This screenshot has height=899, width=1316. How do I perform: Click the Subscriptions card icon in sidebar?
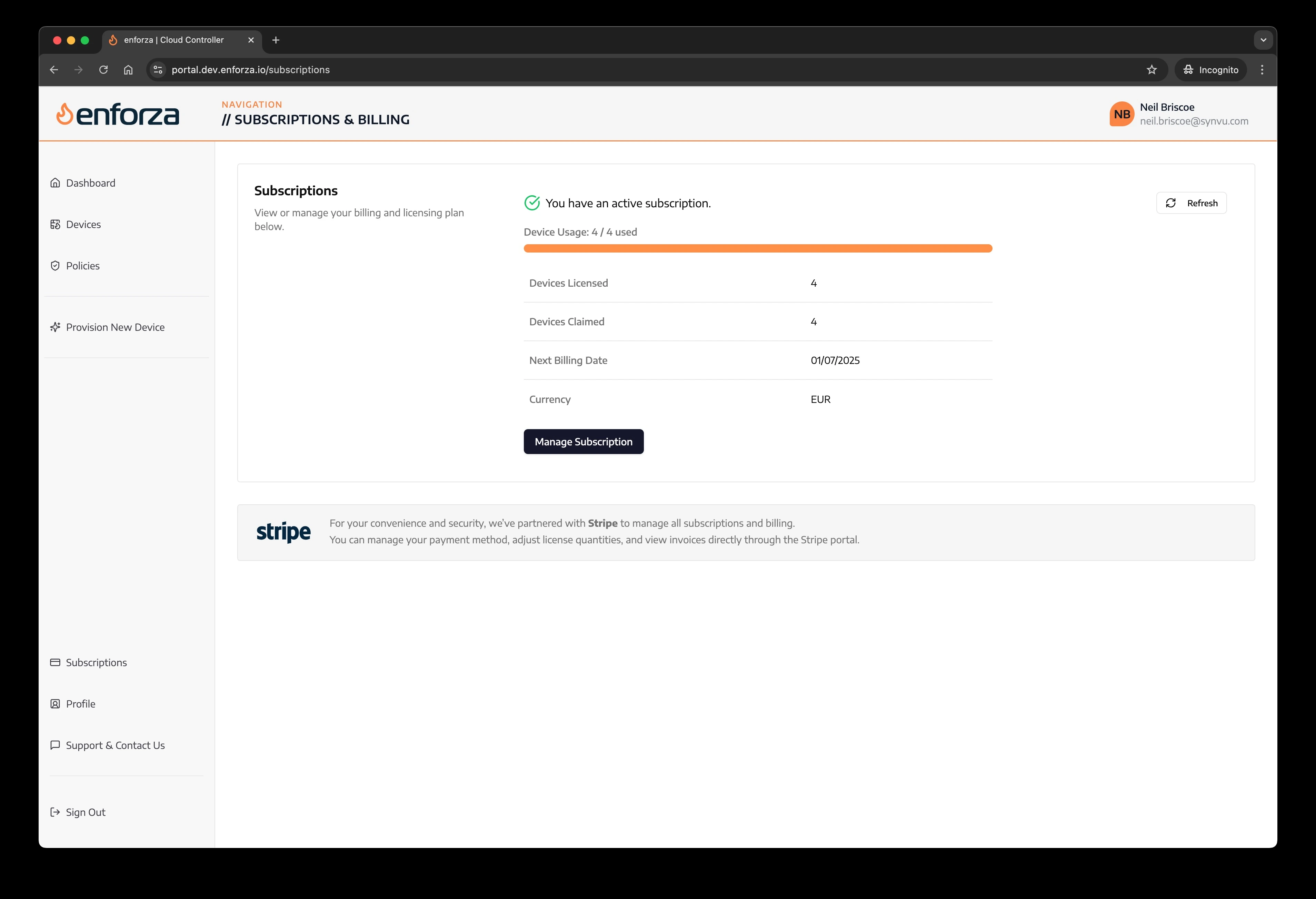55,662
